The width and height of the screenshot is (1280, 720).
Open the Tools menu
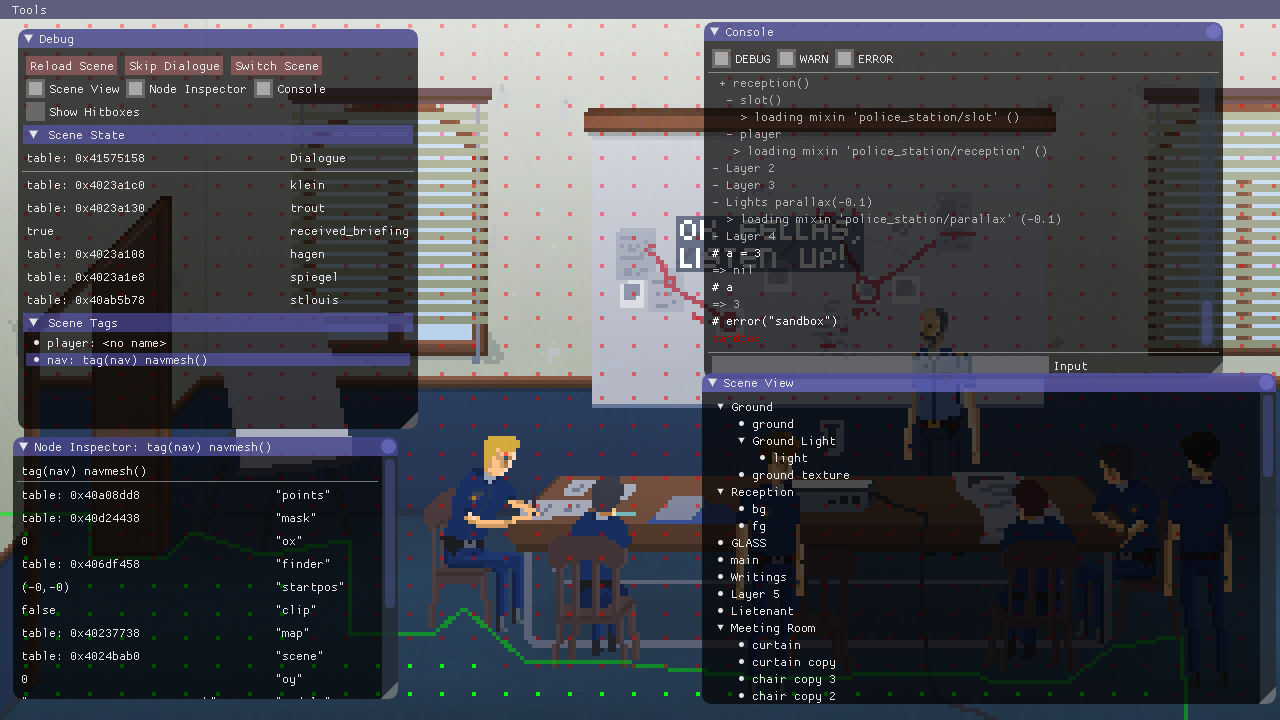(x=29, y=10)
